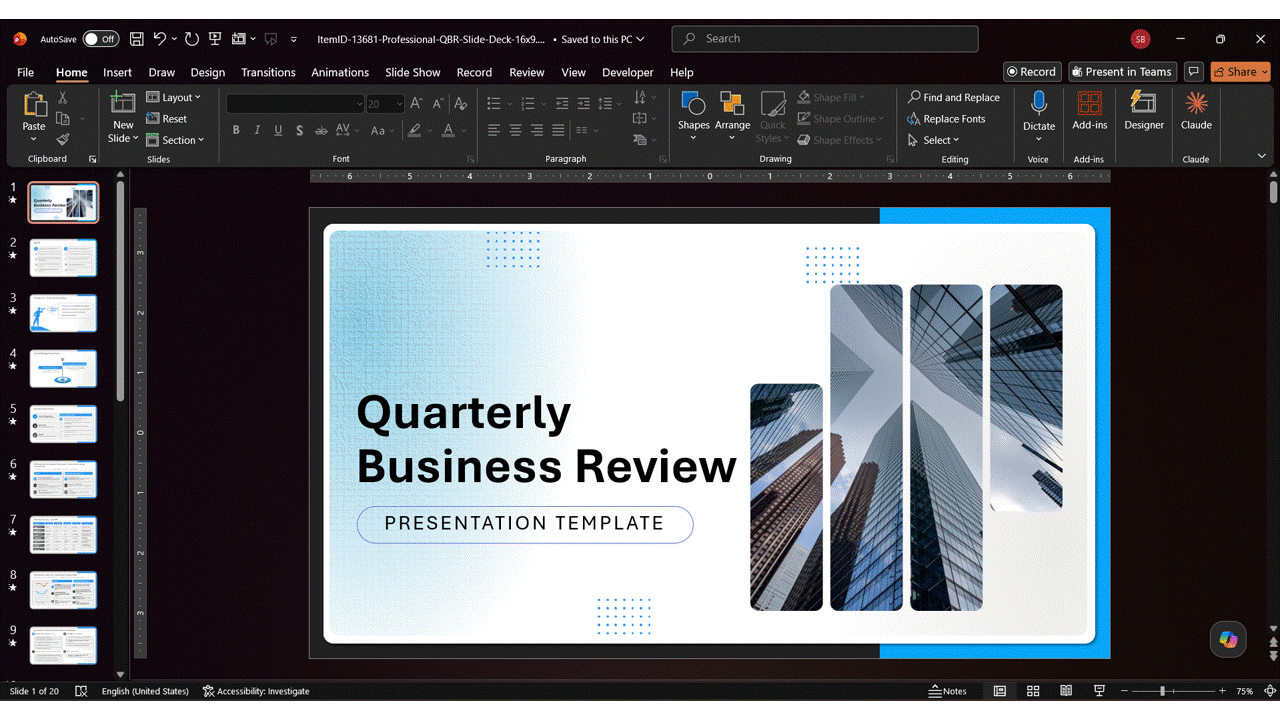
Task: Click the Format Painter brush icon
Action: coord(62,140)
